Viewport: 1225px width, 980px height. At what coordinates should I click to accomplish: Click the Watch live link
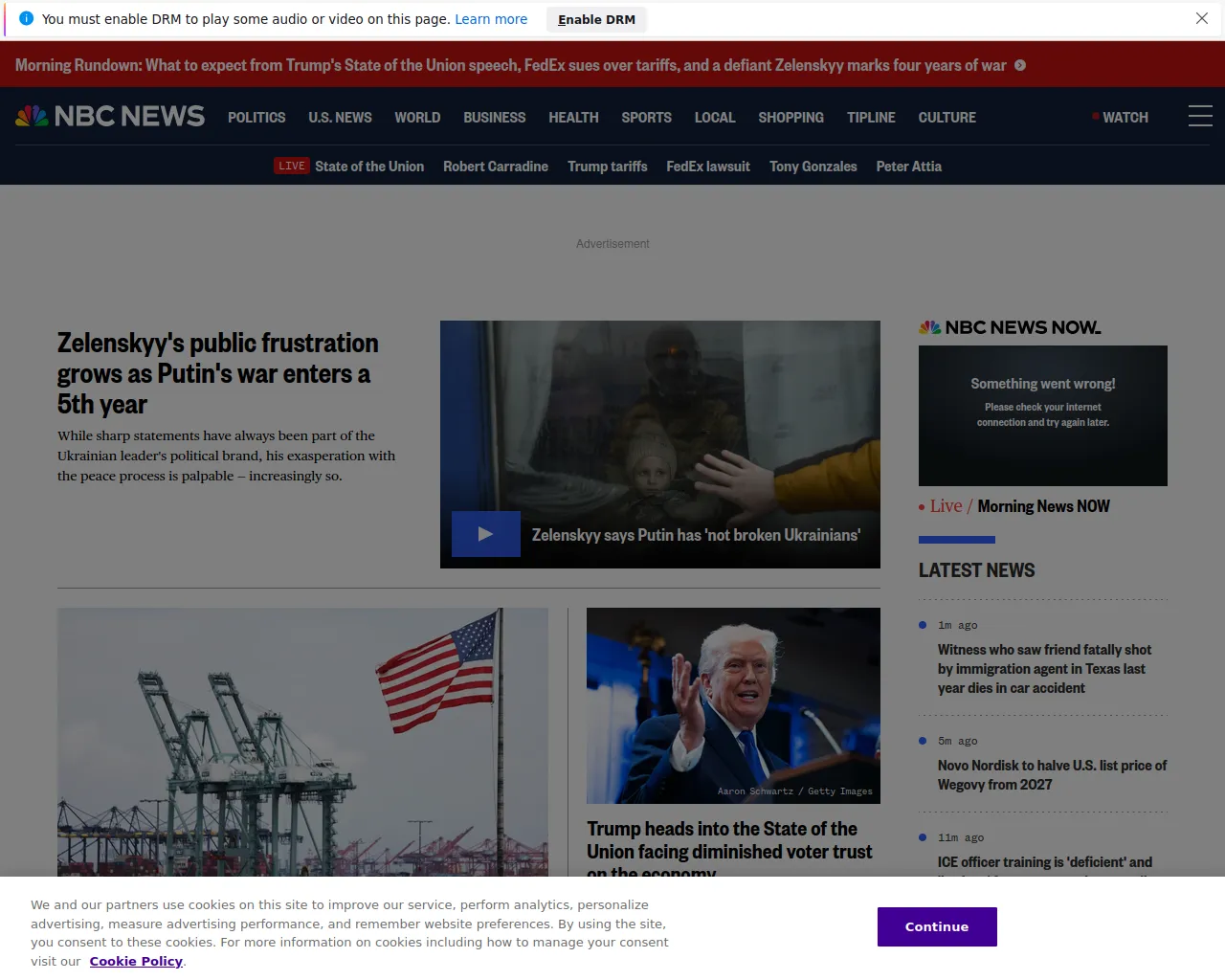pyautogui.click(x=1121, y=118)
